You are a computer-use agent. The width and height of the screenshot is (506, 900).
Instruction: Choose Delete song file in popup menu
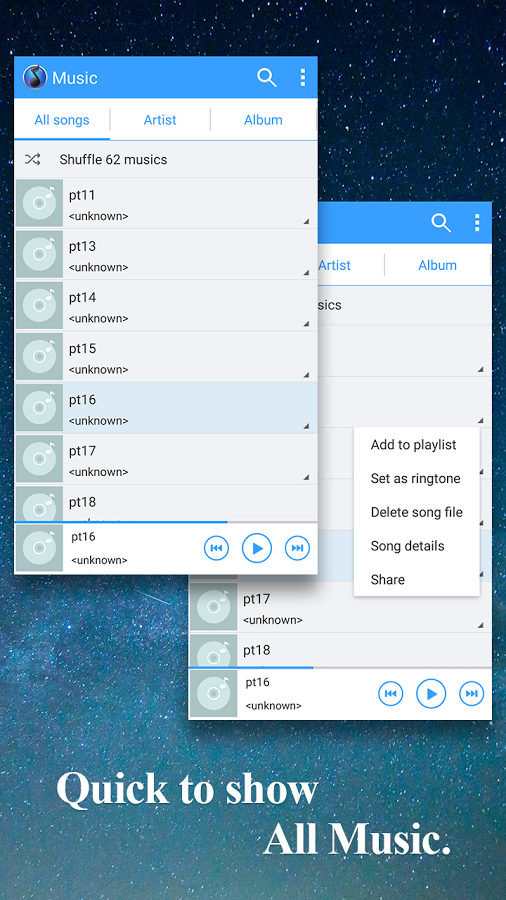tap(417, 512)
